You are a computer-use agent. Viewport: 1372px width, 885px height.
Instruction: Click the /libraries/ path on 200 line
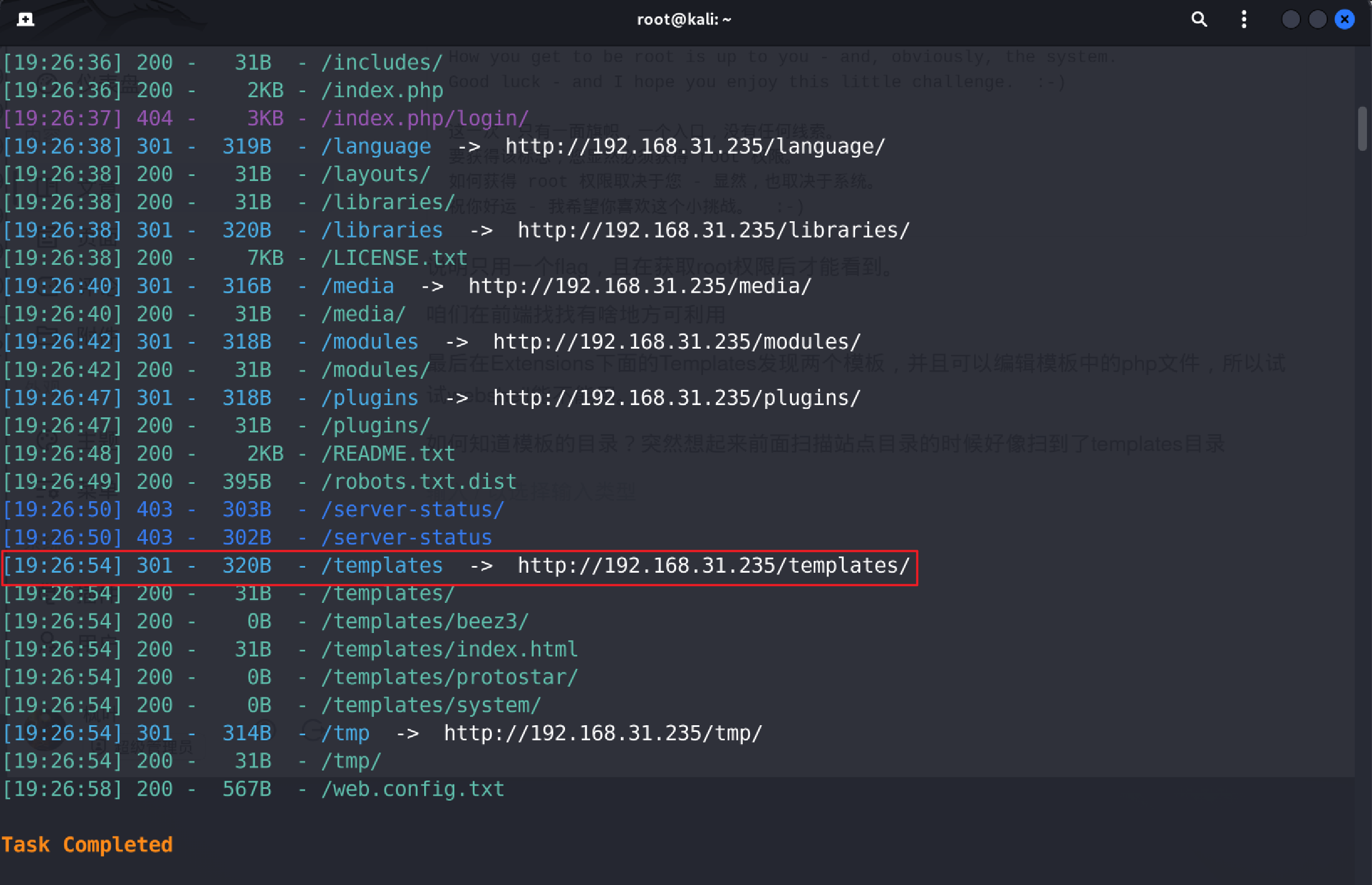click(388, 202)
